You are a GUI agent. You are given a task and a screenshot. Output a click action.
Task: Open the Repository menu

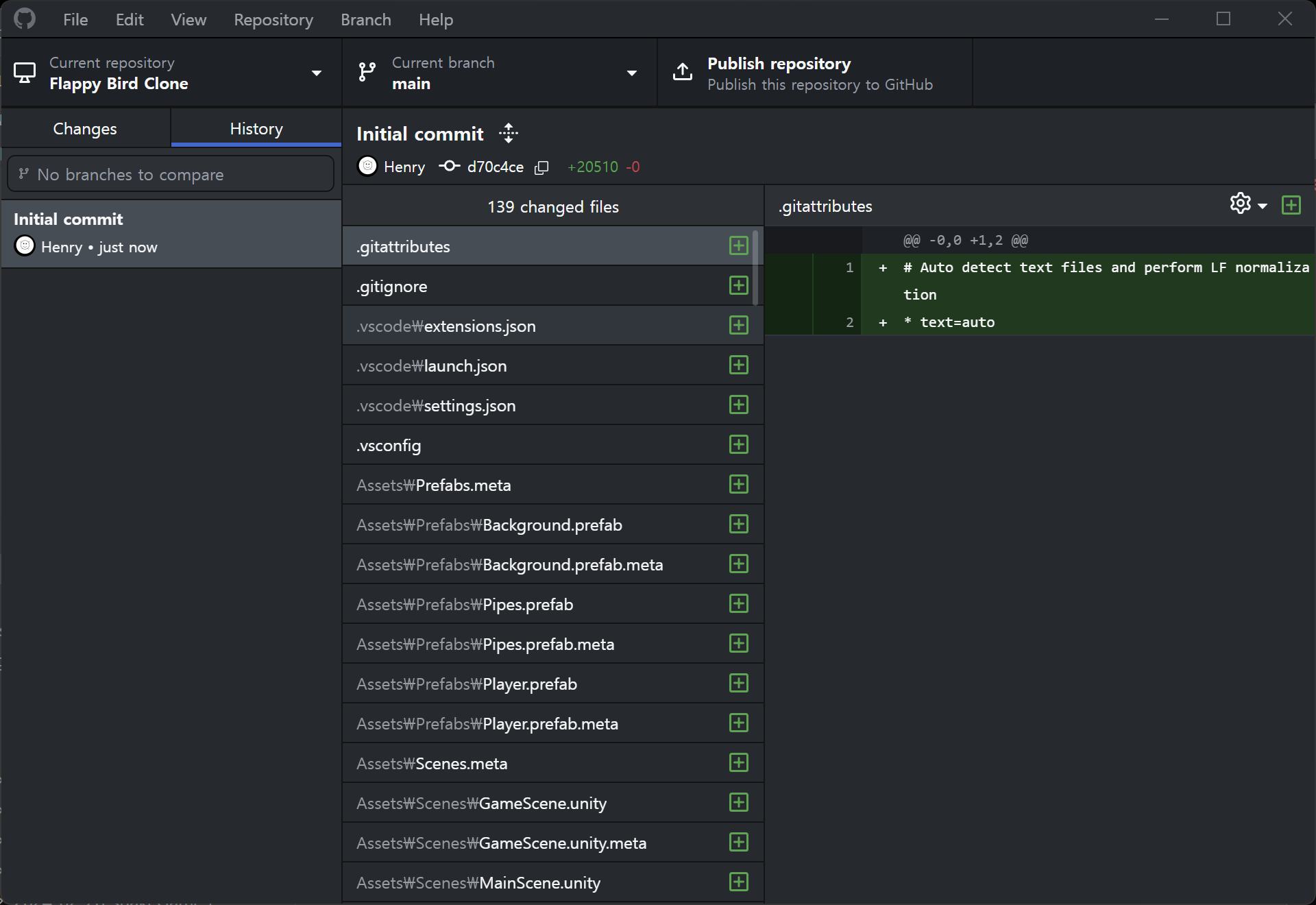coord(273,20)
